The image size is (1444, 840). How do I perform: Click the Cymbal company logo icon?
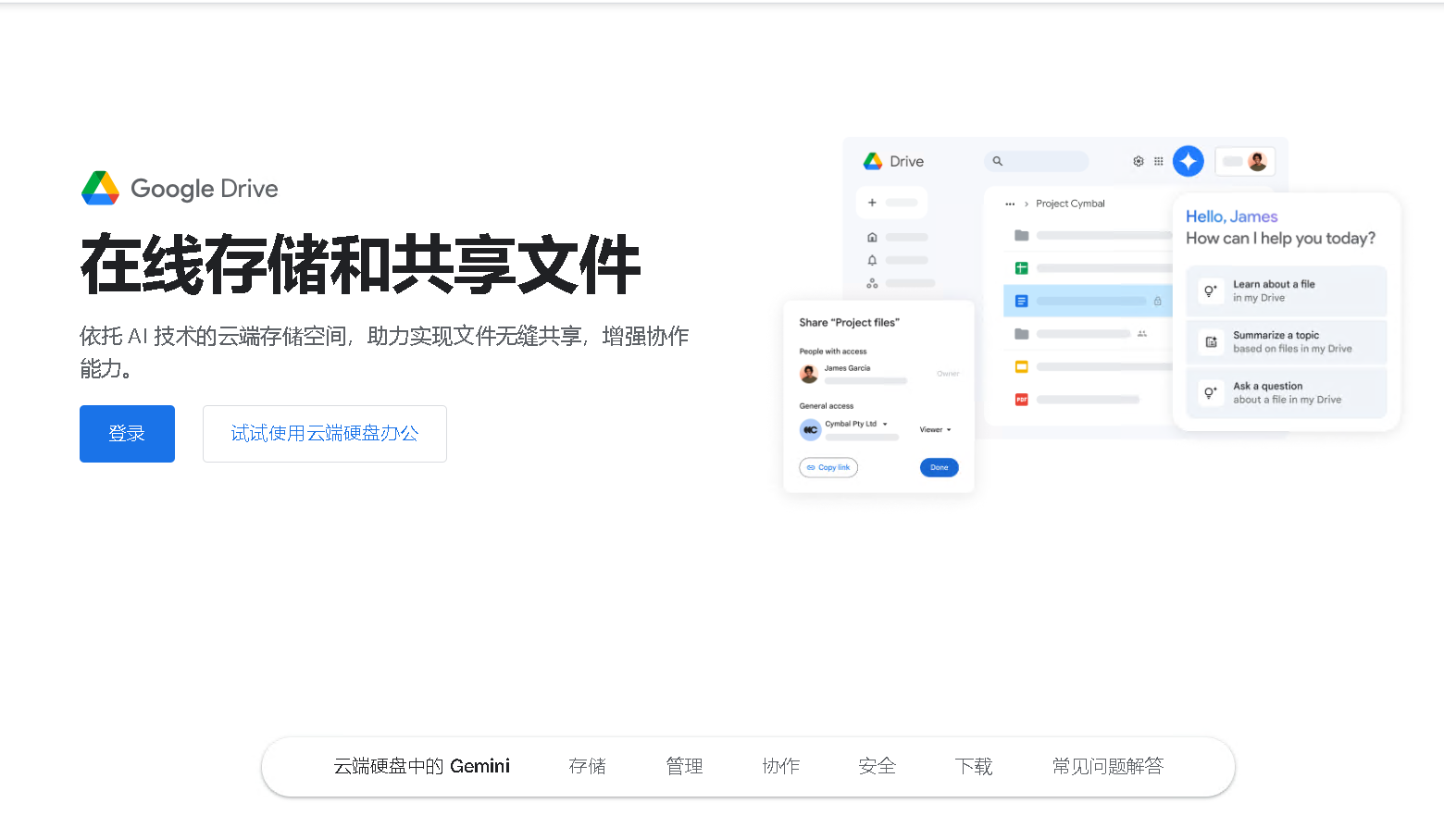810,429
